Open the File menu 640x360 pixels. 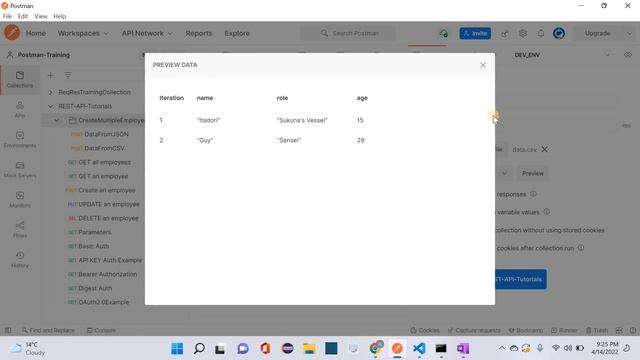pyautogui.click(x=7, y=16)
